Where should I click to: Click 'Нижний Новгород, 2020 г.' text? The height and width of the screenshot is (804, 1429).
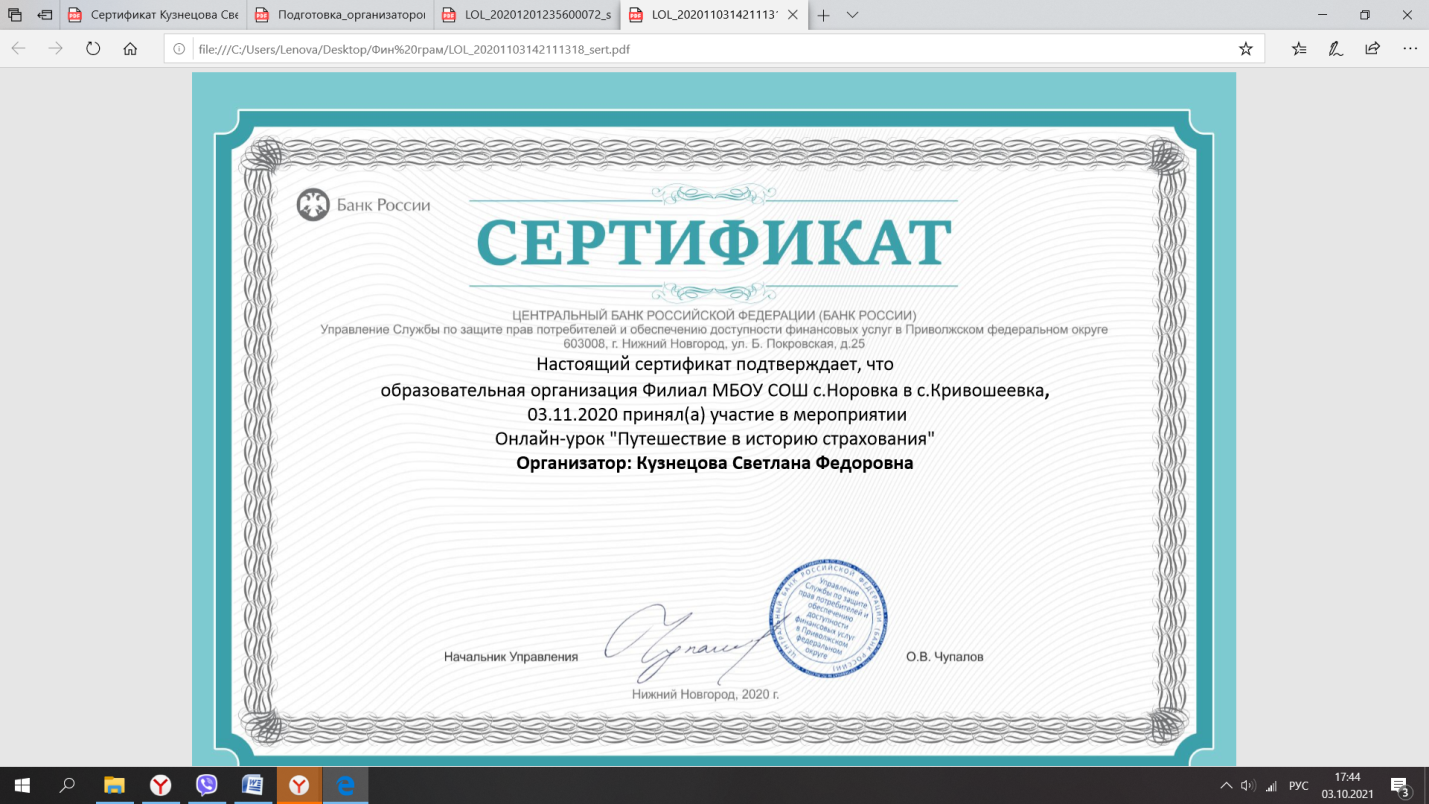[705, 693]
